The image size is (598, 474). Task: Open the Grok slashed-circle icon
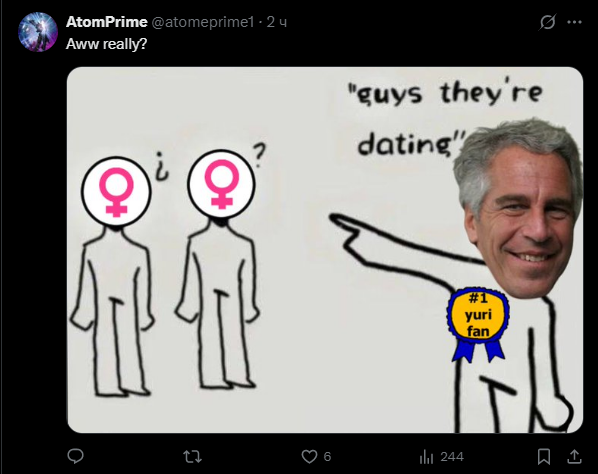pos(548,22)
